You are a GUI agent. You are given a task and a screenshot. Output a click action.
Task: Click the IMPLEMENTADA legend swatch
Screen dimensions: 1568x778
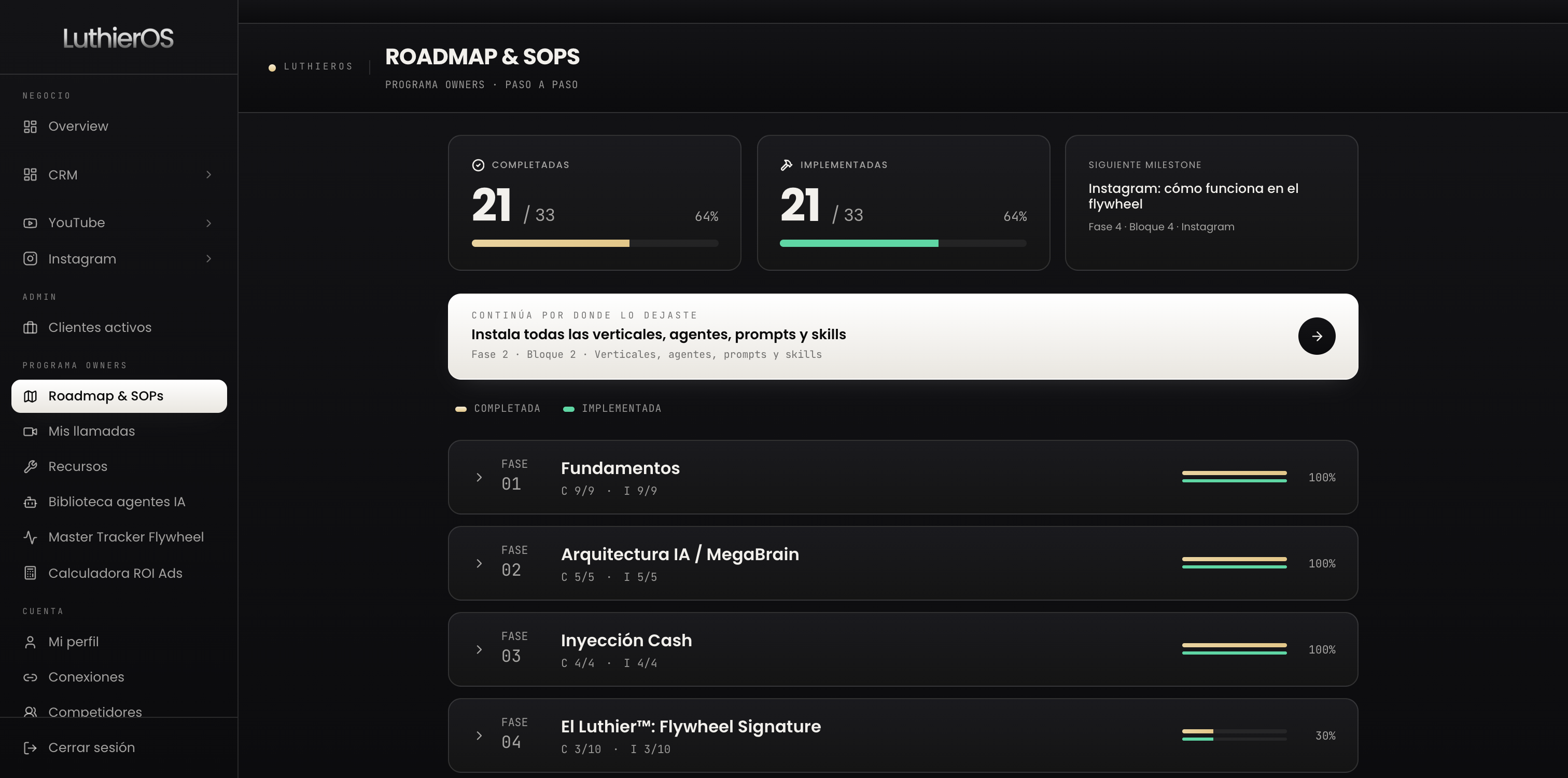pos(568,409)
